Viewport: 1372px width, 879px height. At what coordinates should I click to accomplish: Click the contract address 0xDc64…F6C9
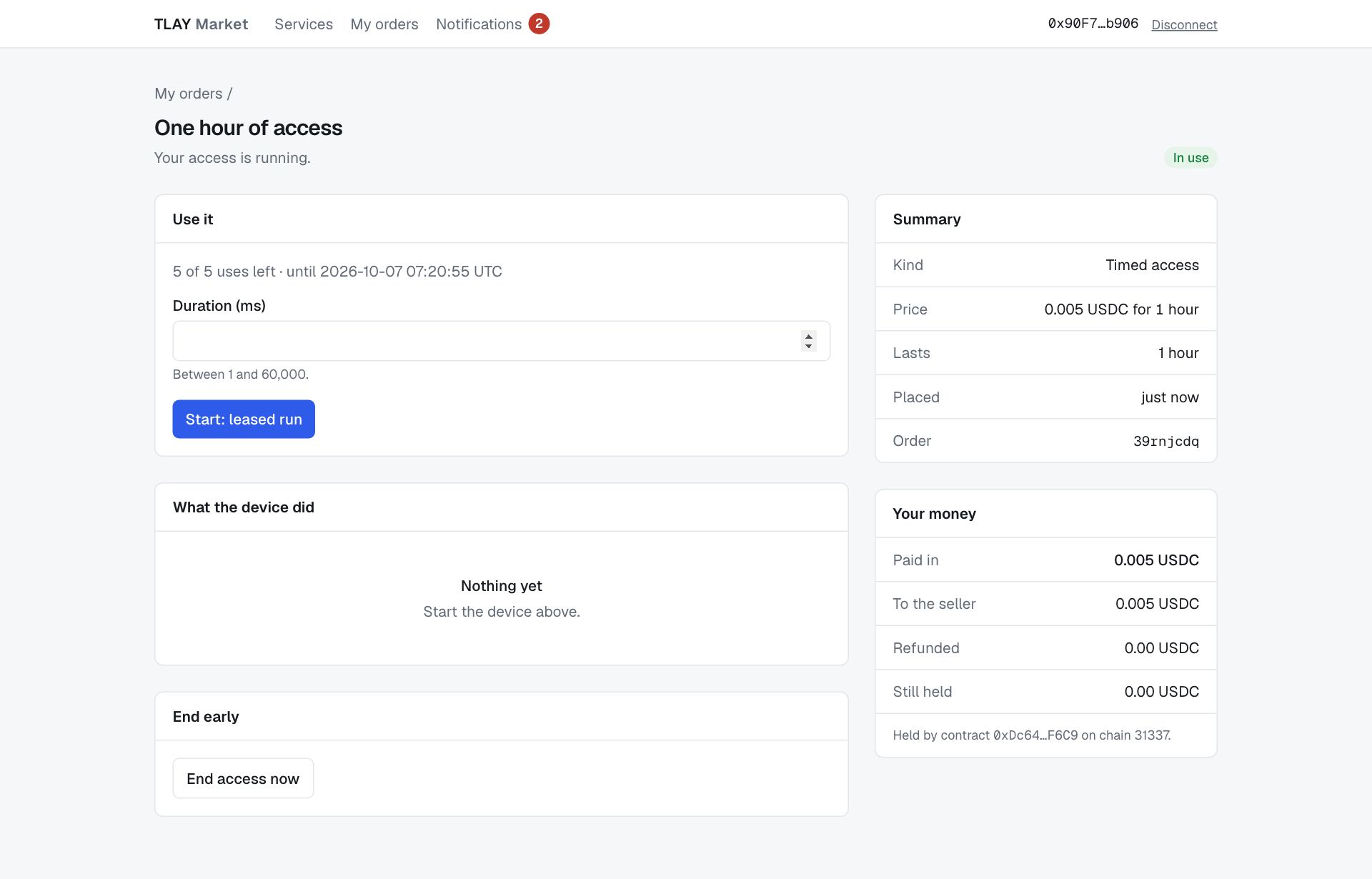1035,735
